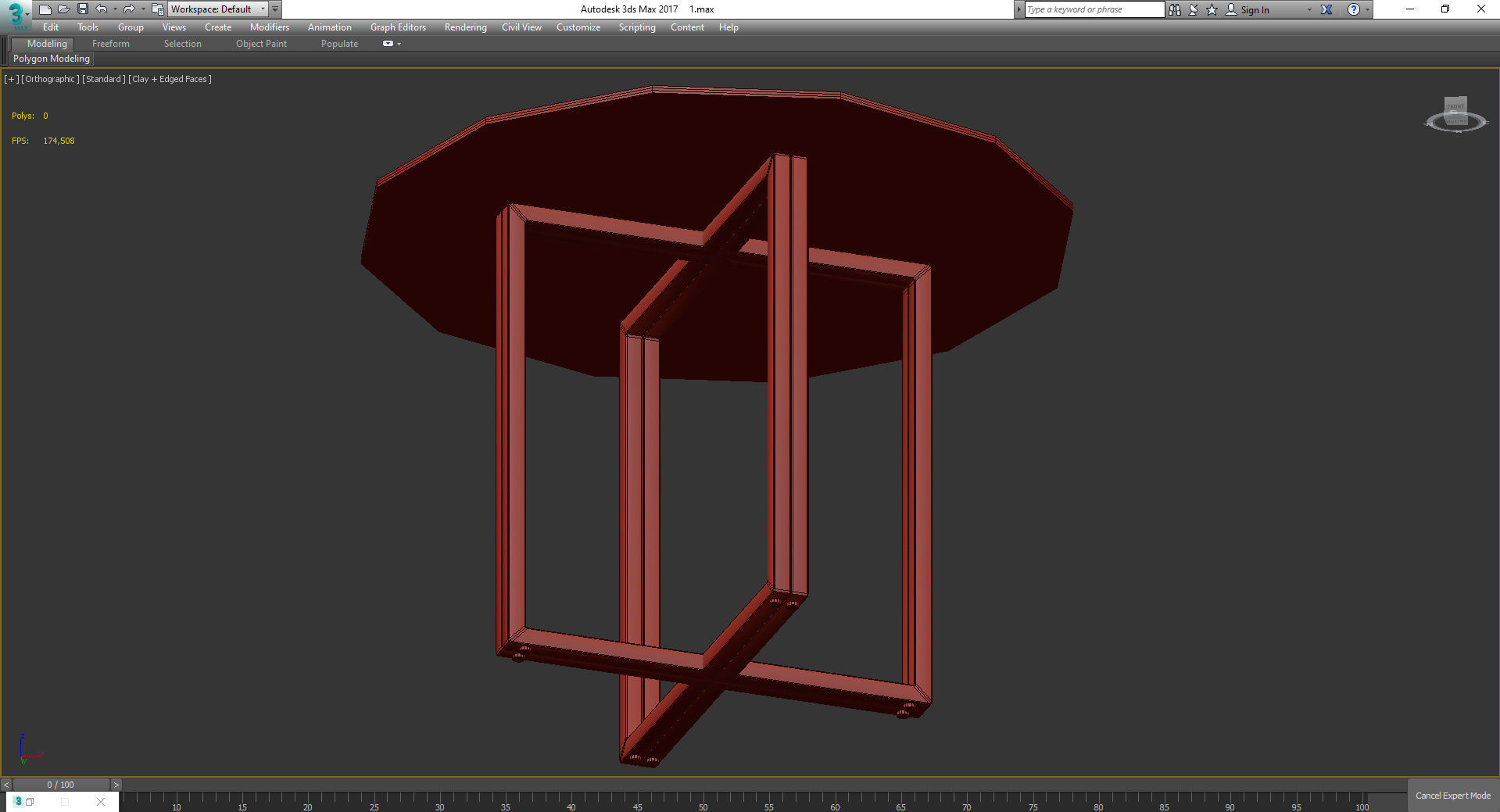Viewport: 1500px width, 812px height.
Task: Switch to the Selection ribbon tab
Action: pyautogui.click(x=183, y=44)
